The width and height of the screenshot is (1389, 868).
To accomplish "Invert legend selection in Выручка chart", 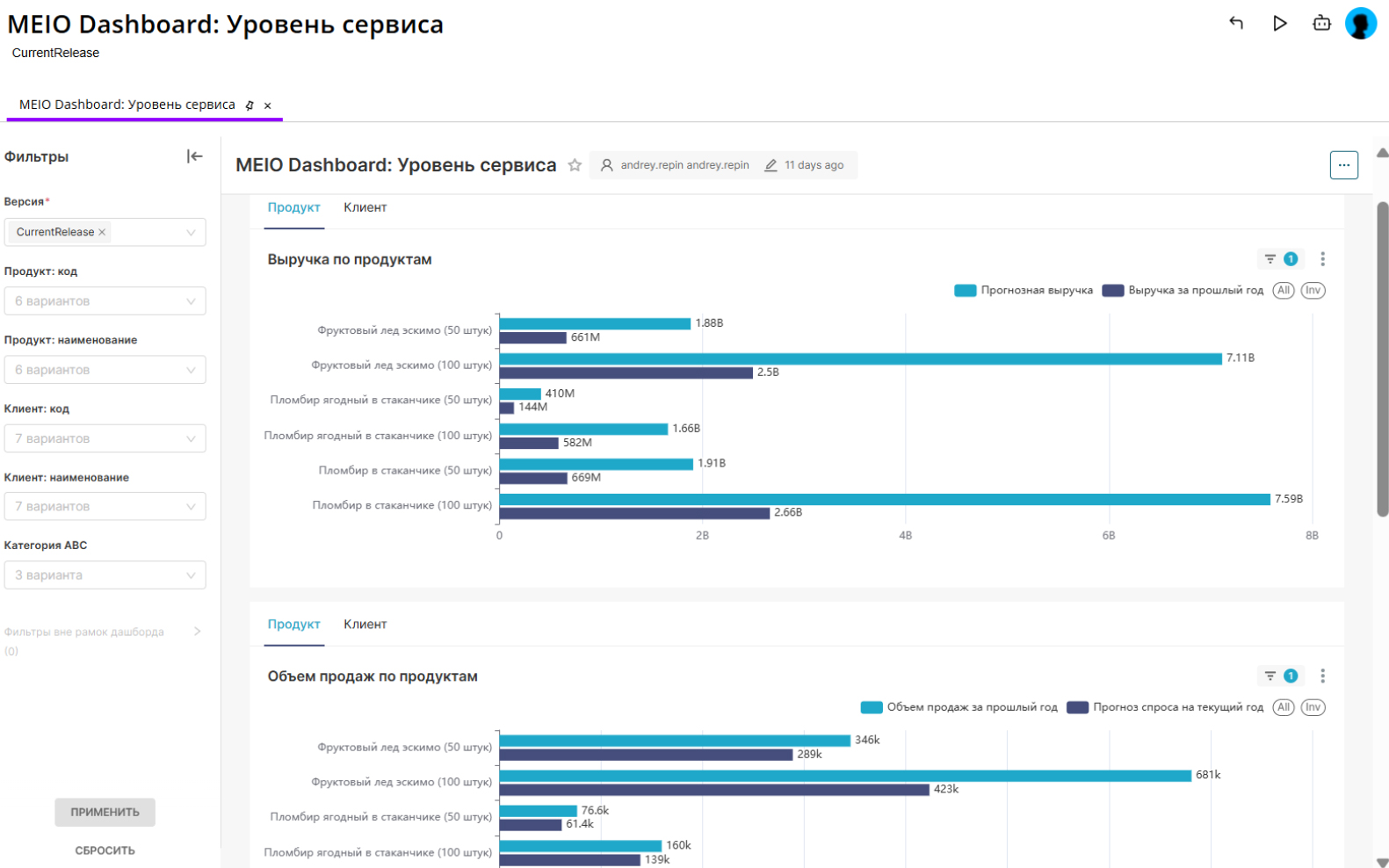I will pyautogui.click(x=1313, y=291).
